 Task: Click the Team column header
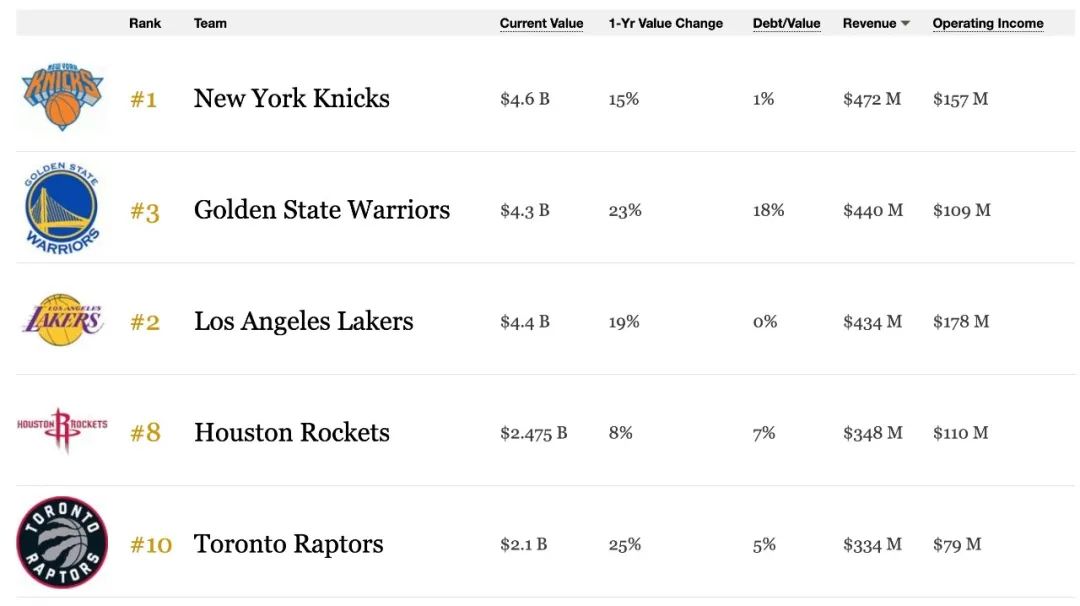[x=210, y=24]
